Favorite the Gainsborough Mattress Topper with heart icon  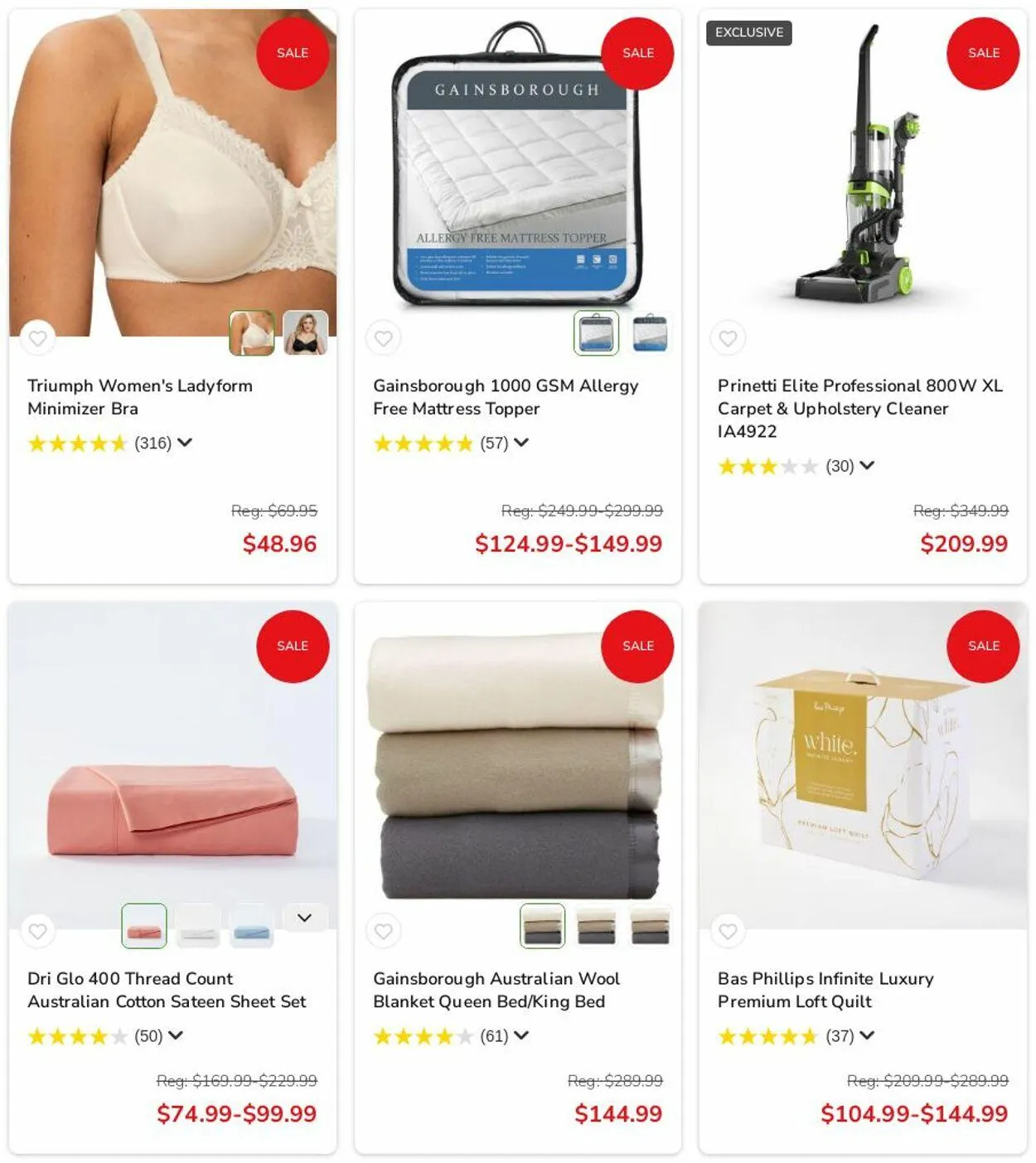[x=383, y=338]
